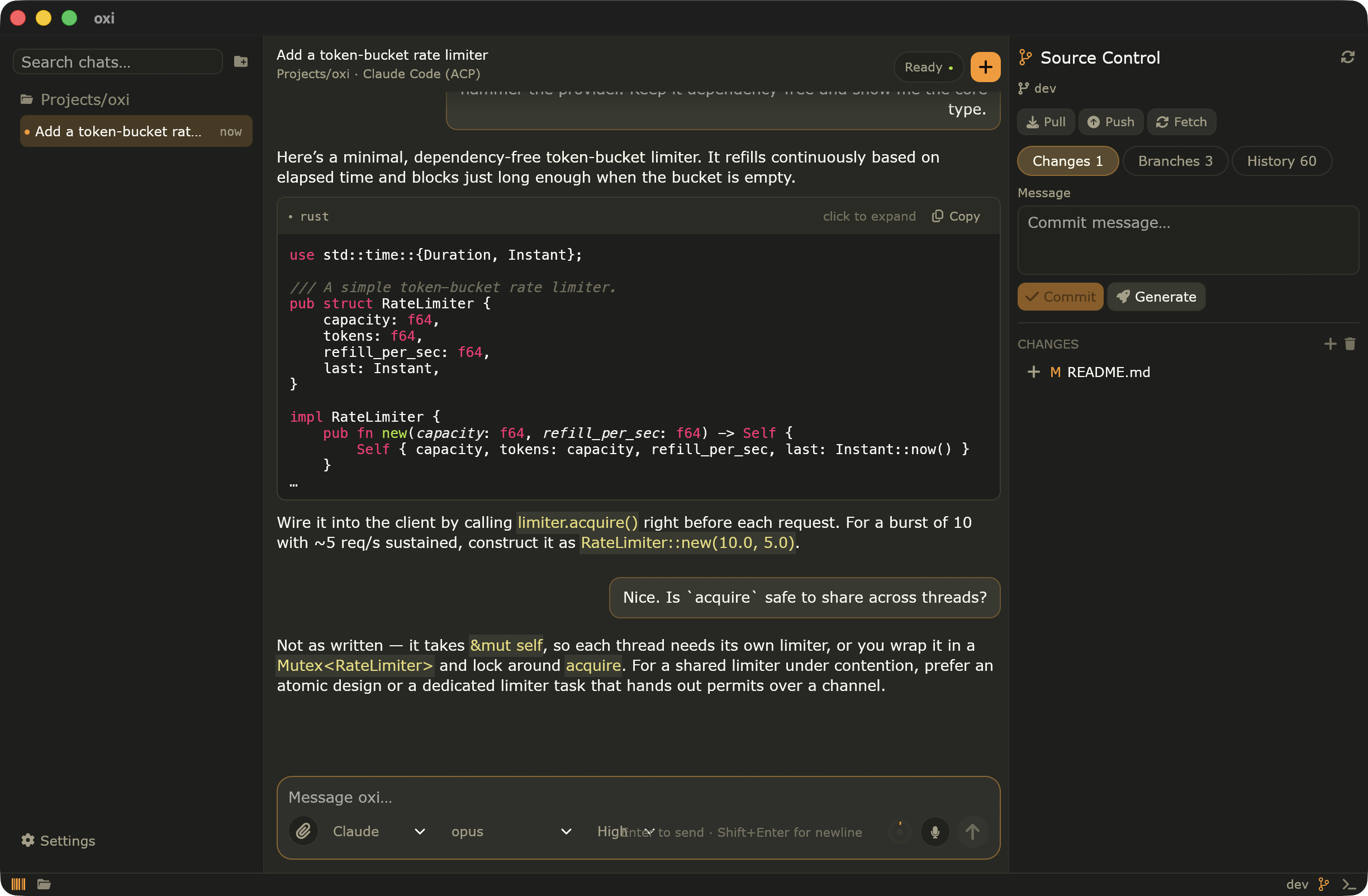Switch to the Branches 3 tab

click(x=1175, y=161)
